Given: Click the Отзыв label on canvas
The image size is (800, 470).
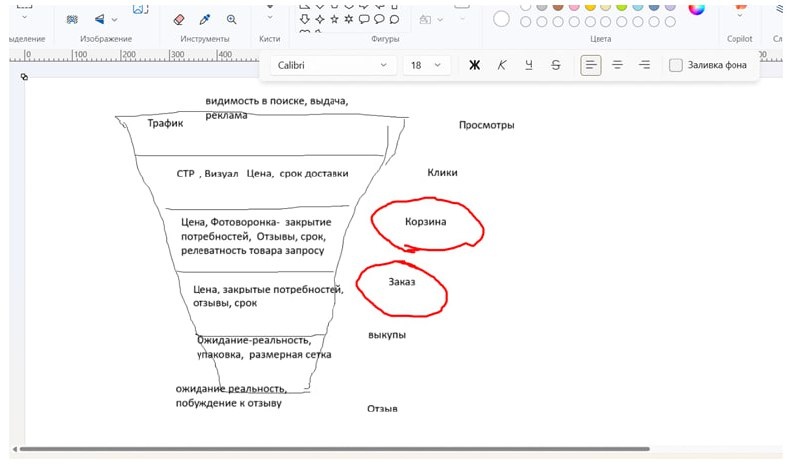Looking at the screenshot, I should point(382,409).
